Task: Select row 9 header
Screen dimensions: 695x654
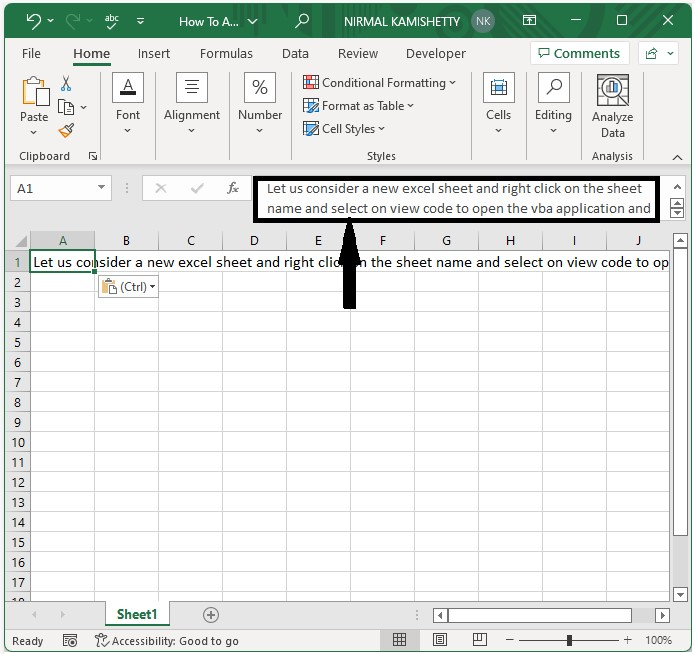Action: pyautogui.click(x=18, y=422)
